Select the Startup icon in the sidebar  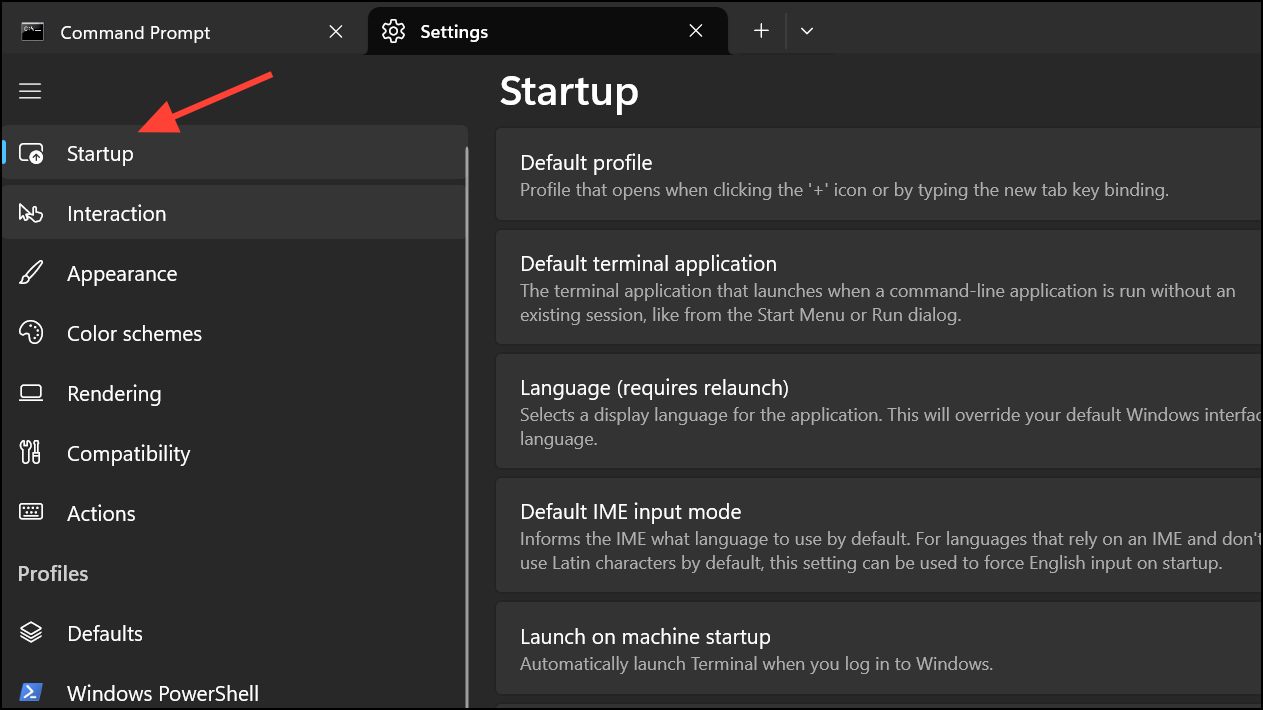coord(31,153)
